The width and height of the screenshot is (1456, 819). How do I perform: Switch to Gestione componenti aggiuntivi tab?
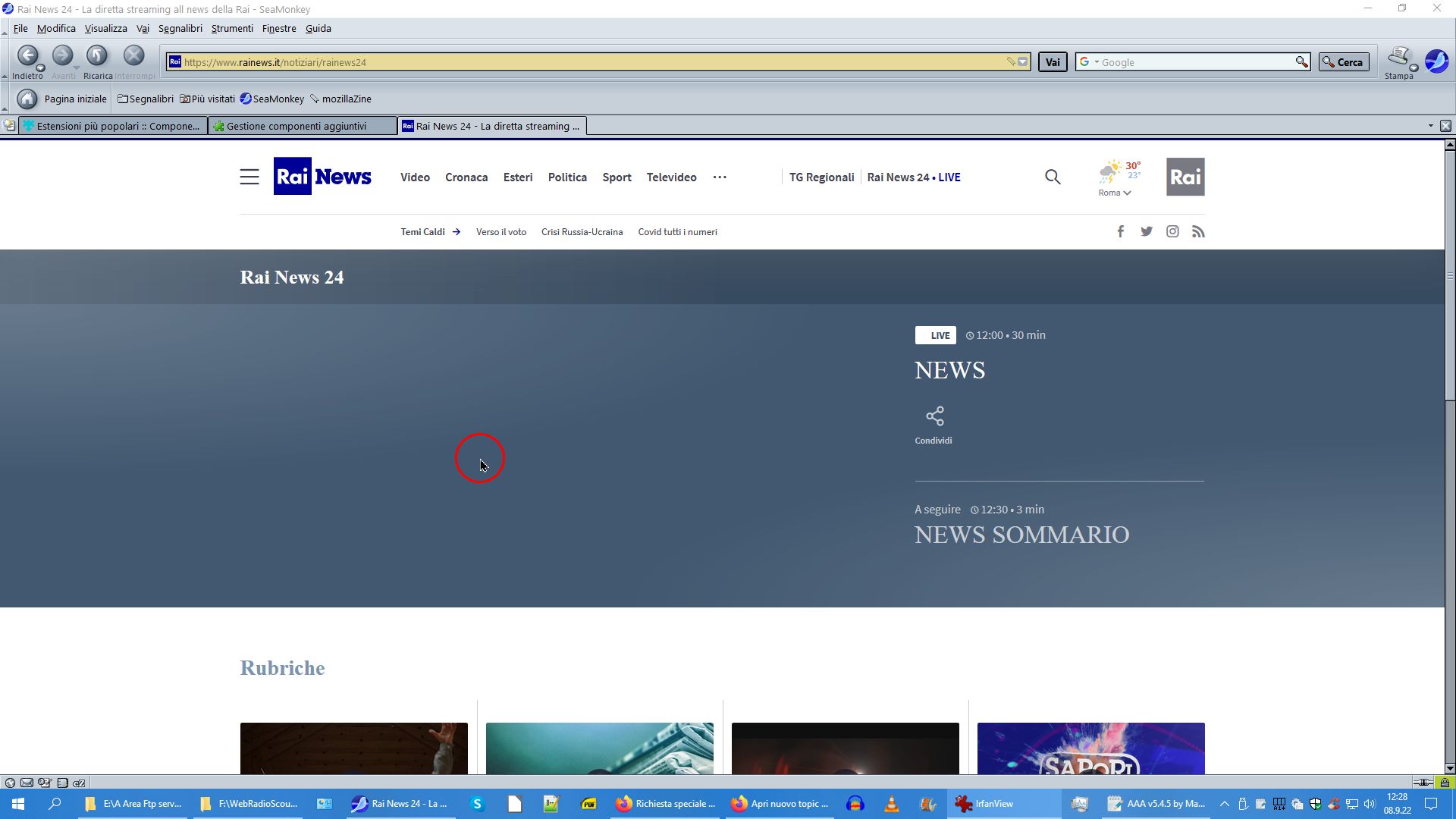pyautogui.click(x=303, y=126)
